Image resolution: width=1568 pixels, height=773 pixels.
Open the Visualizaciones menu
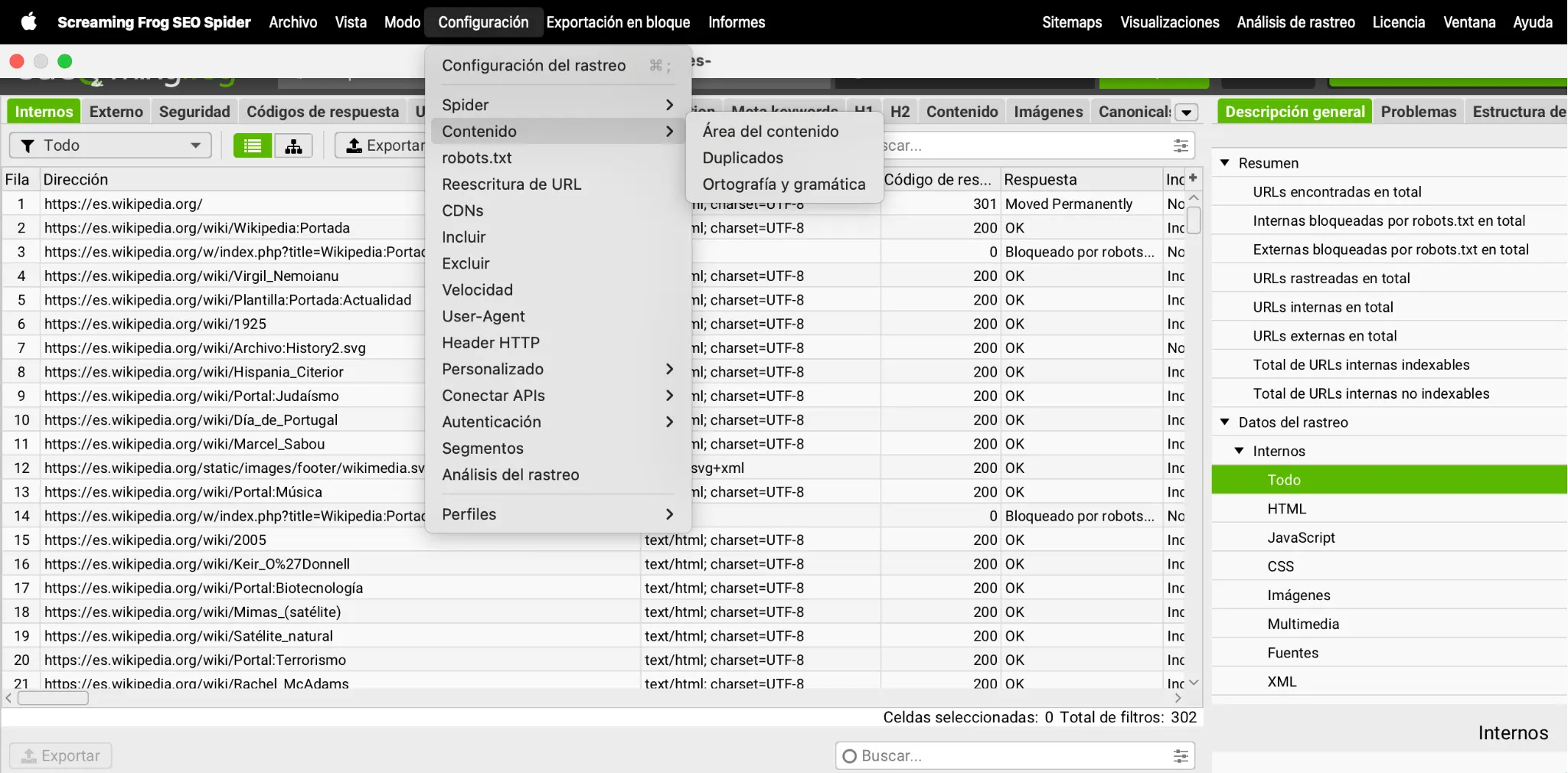point(1170,22)
